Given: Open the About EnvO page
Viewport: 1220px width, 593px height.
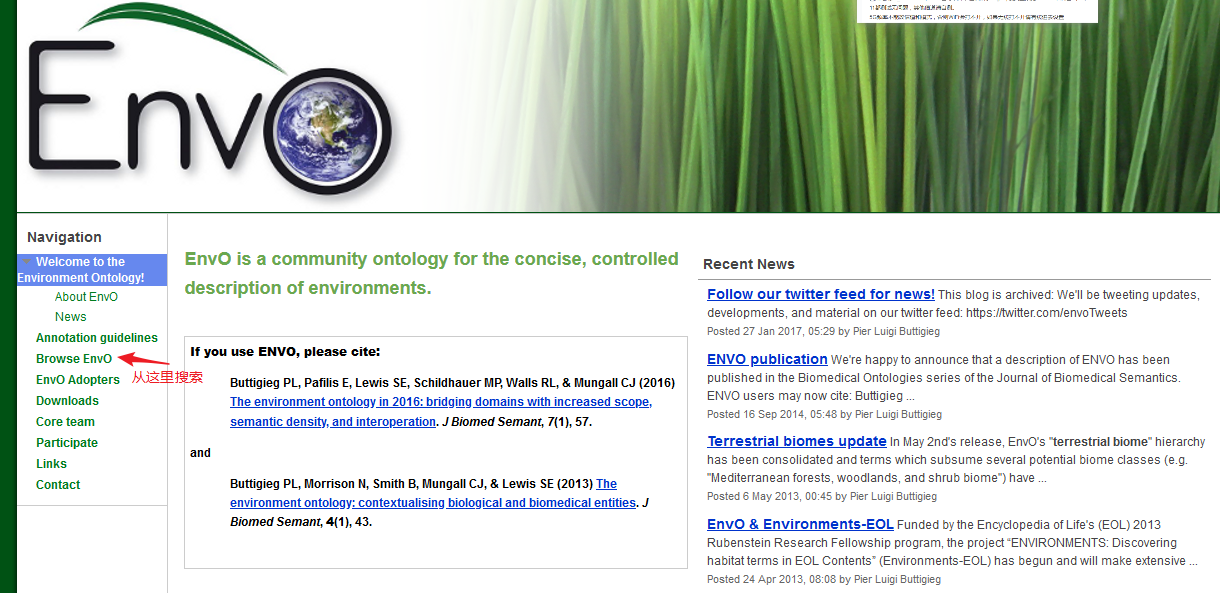Looking at the screenshot, I should 86,297.
